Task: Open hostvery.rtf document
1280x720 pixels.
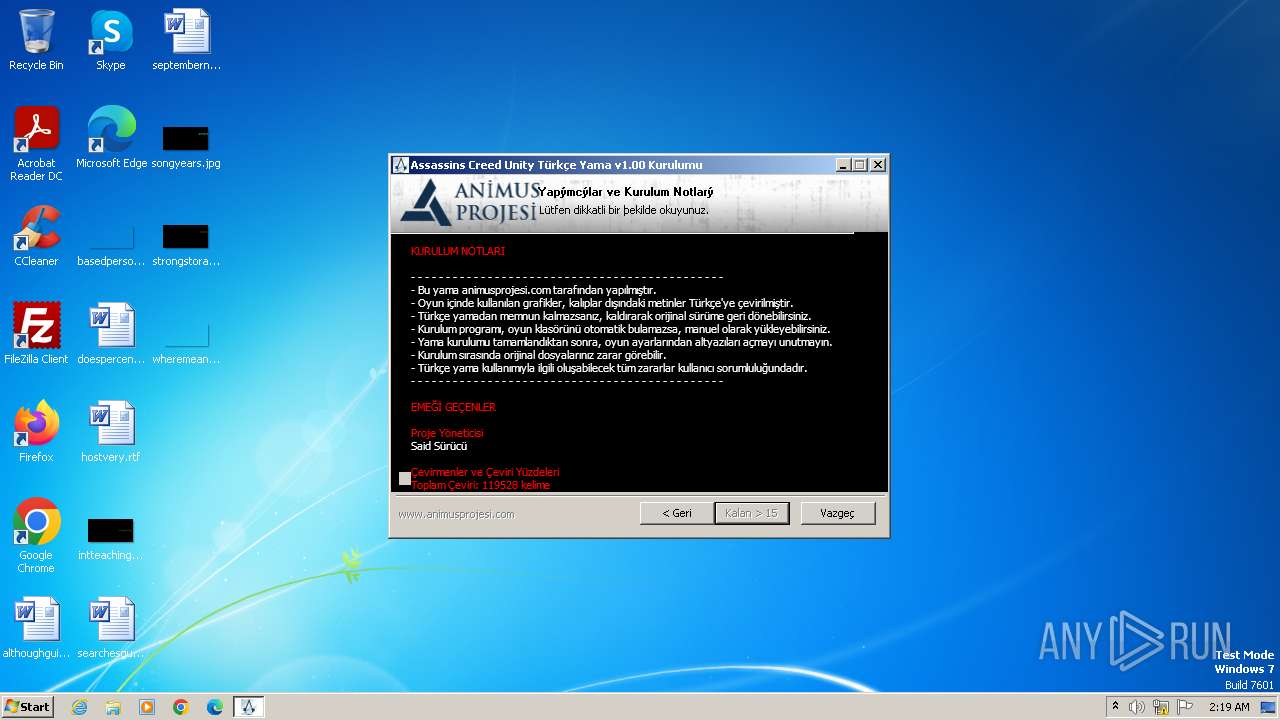Action: 110,432
